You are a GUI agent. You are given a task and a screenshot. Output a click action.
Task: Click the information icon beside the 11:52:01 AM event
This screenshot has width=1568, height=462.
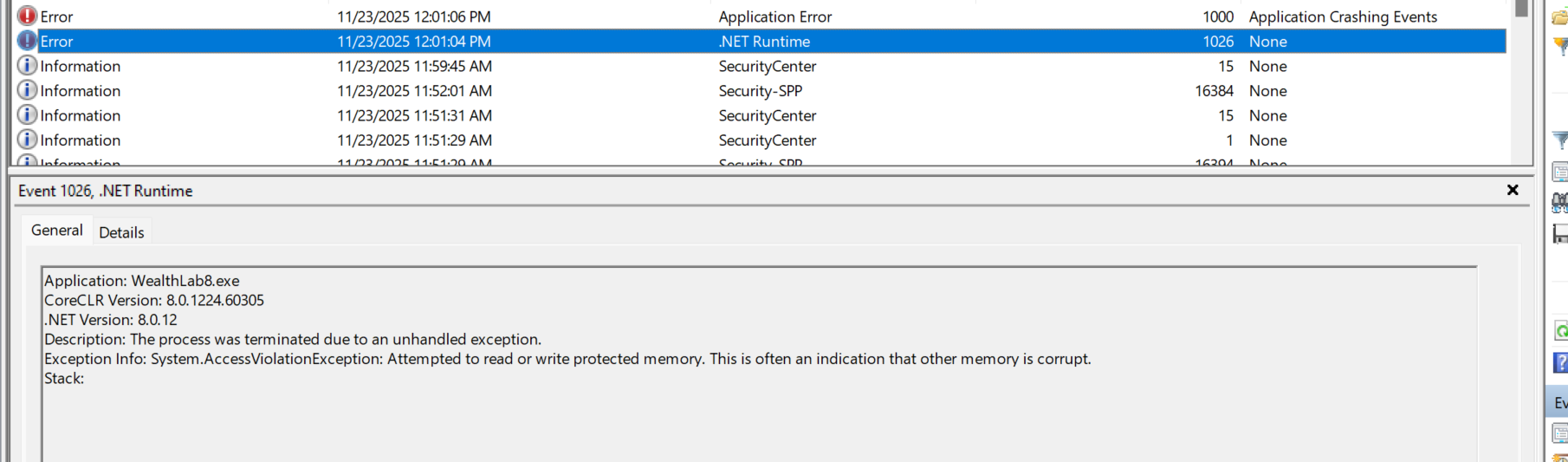click(x=27, y=90)
